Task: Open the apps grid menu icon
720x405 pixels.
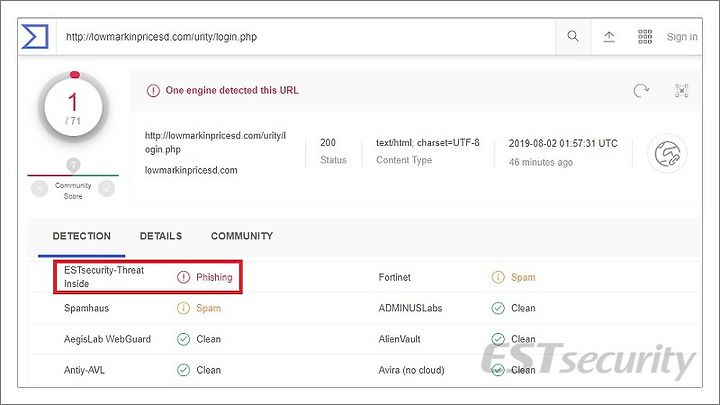Action: point(645,37)
